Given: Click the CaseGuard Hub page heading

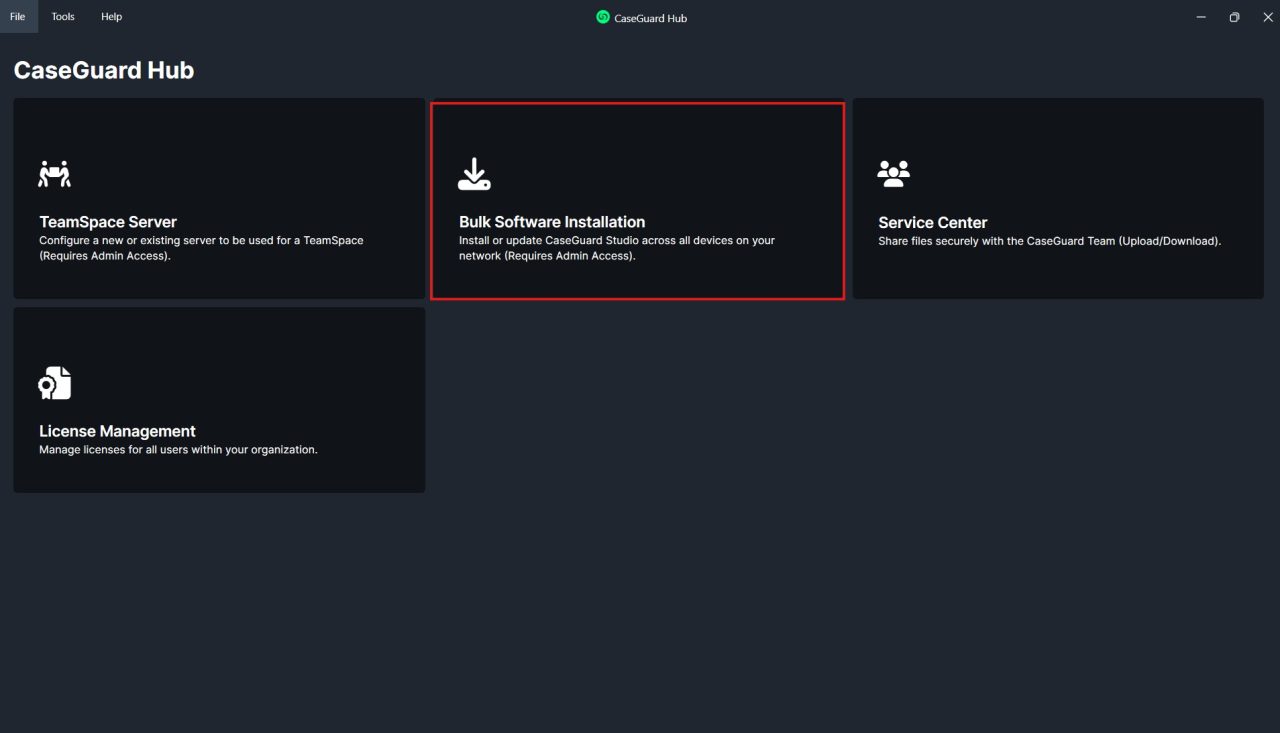Looking at the screenshot, I should 104,70.
